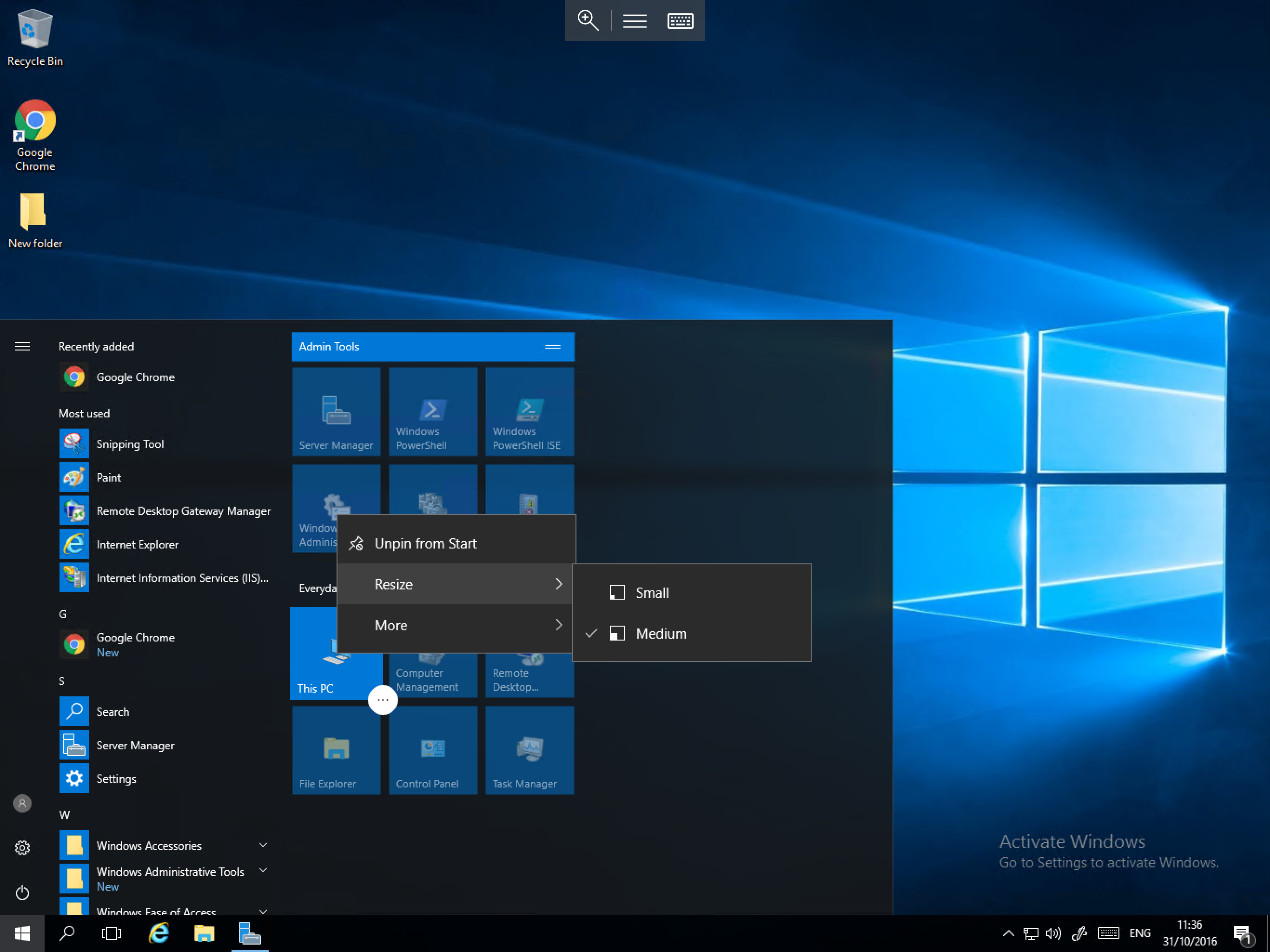This screenshot has height=952, width=1270.
Task: Click the Settings gear in Start sidebar
Action: click(22, 847)
